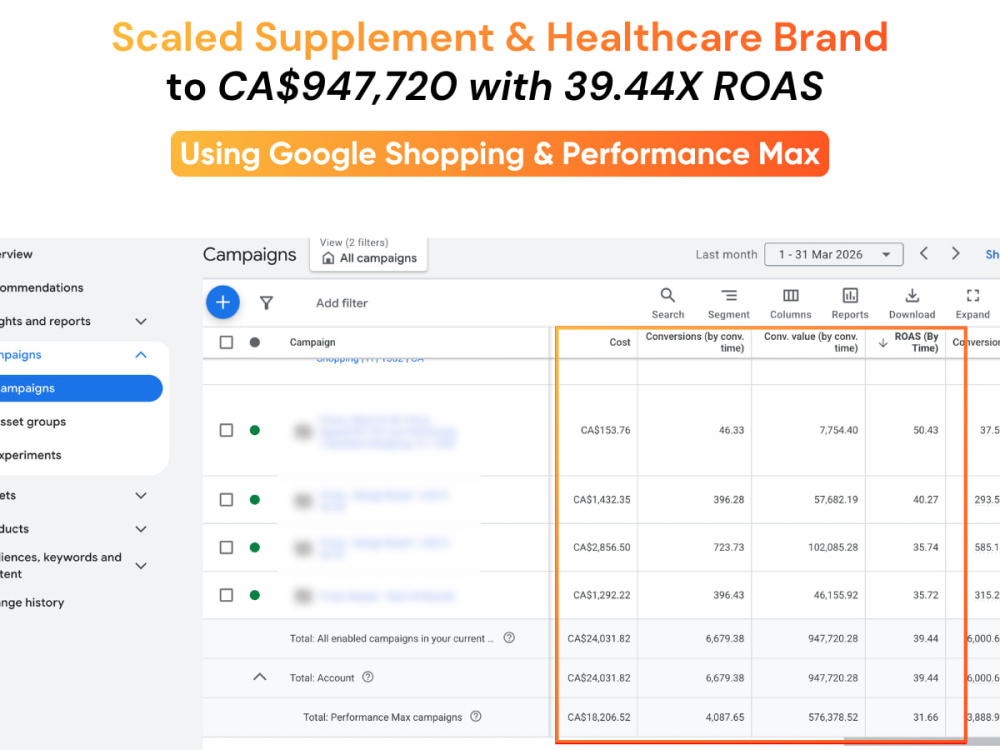Open Experiments in the sidebar
Viewport: 1000px width, 750px height.
[31, 455]
